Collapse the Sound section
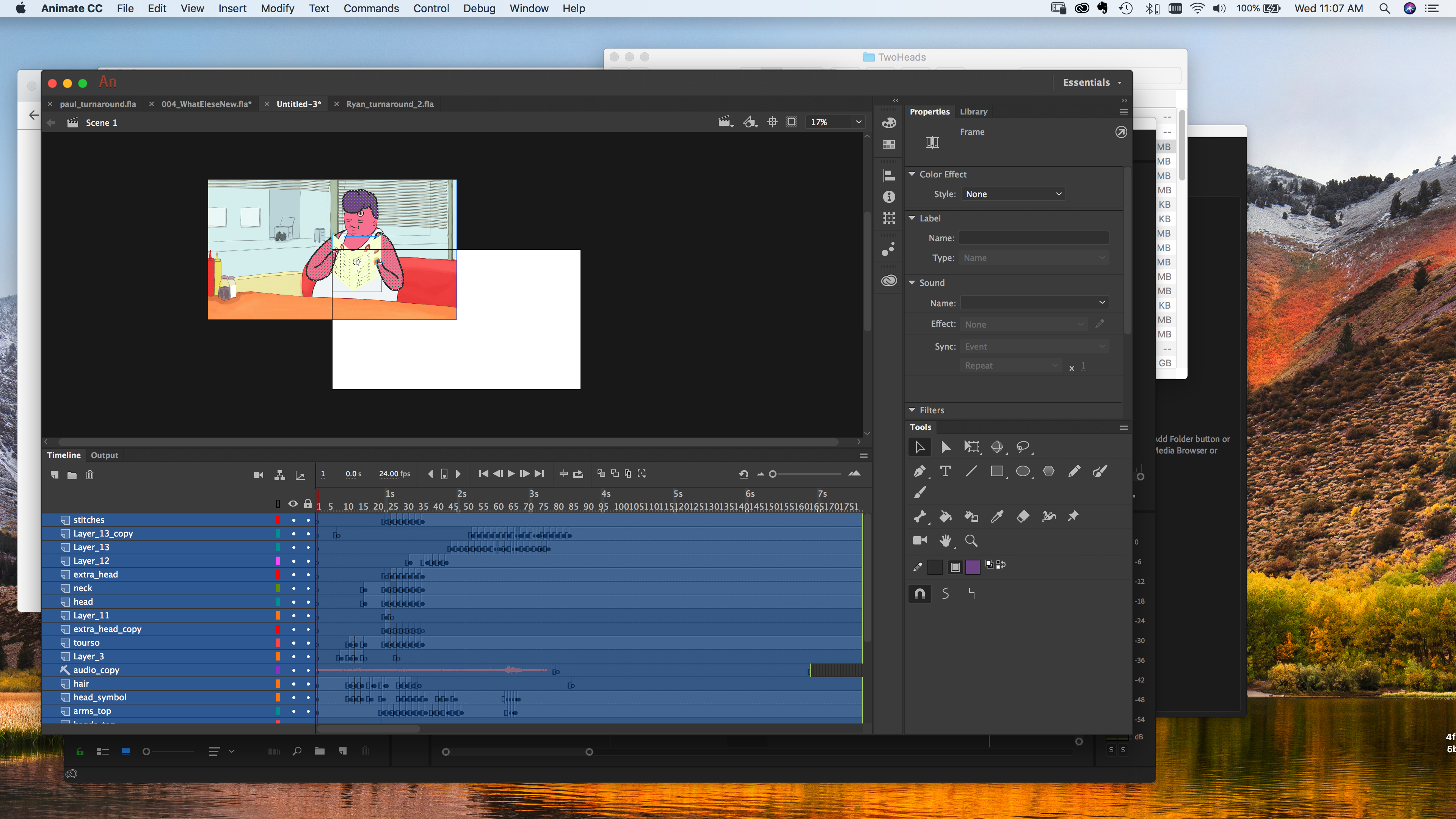 912,282
